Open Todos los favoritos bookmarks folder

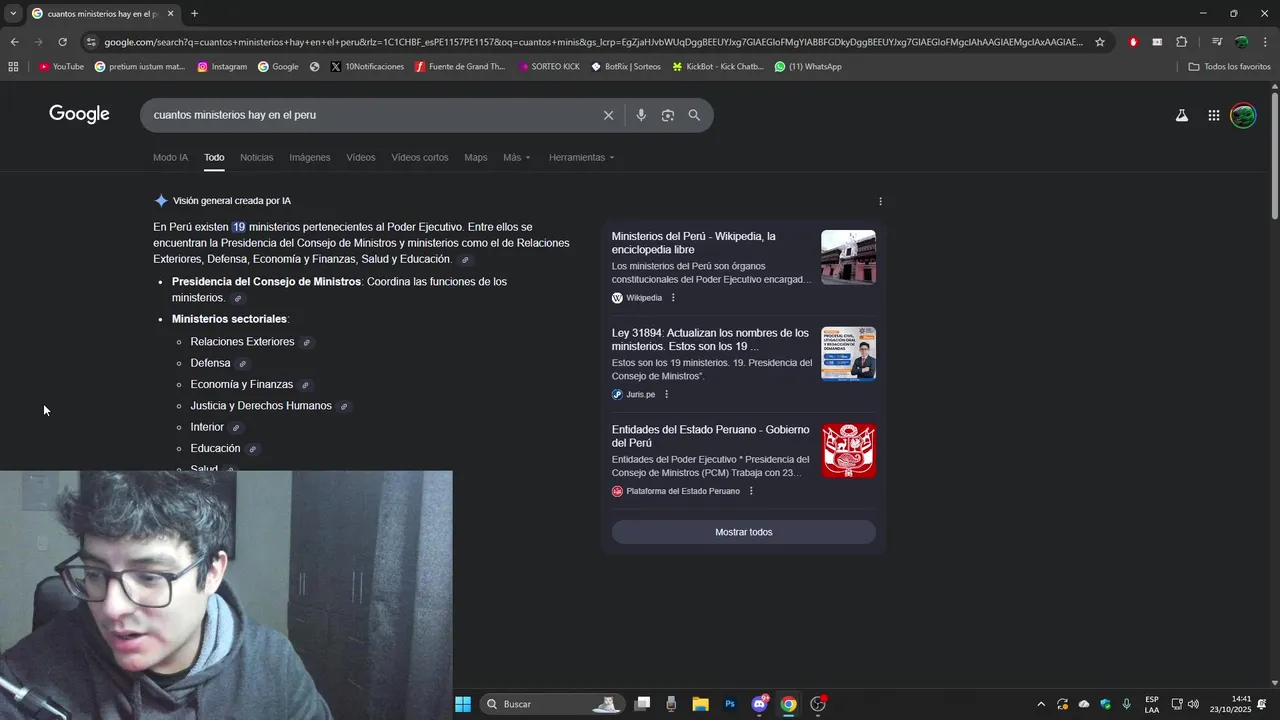point(1229,67)
